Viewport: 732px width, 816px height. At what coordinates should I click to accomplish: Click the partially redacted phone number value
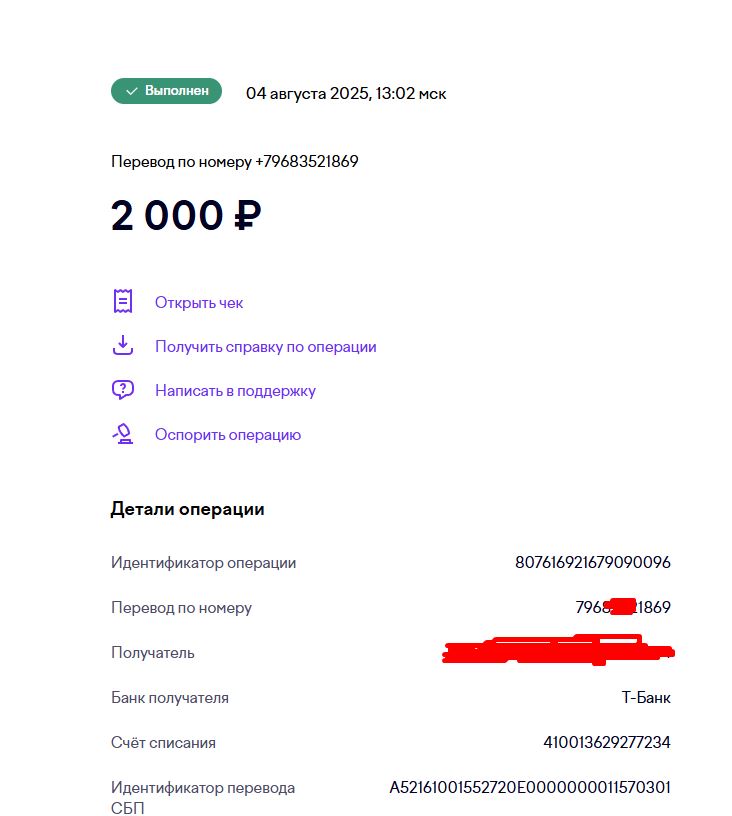[622, 607]
